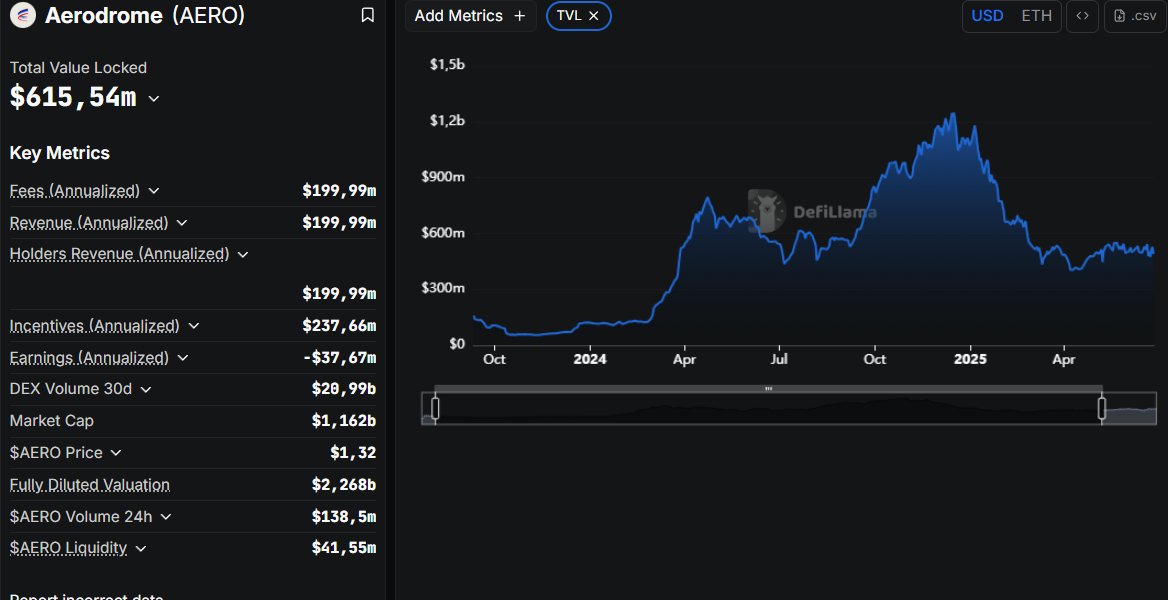
Task: Expand the $AERO Volume 24h row
Action: (x=165, y=517)
